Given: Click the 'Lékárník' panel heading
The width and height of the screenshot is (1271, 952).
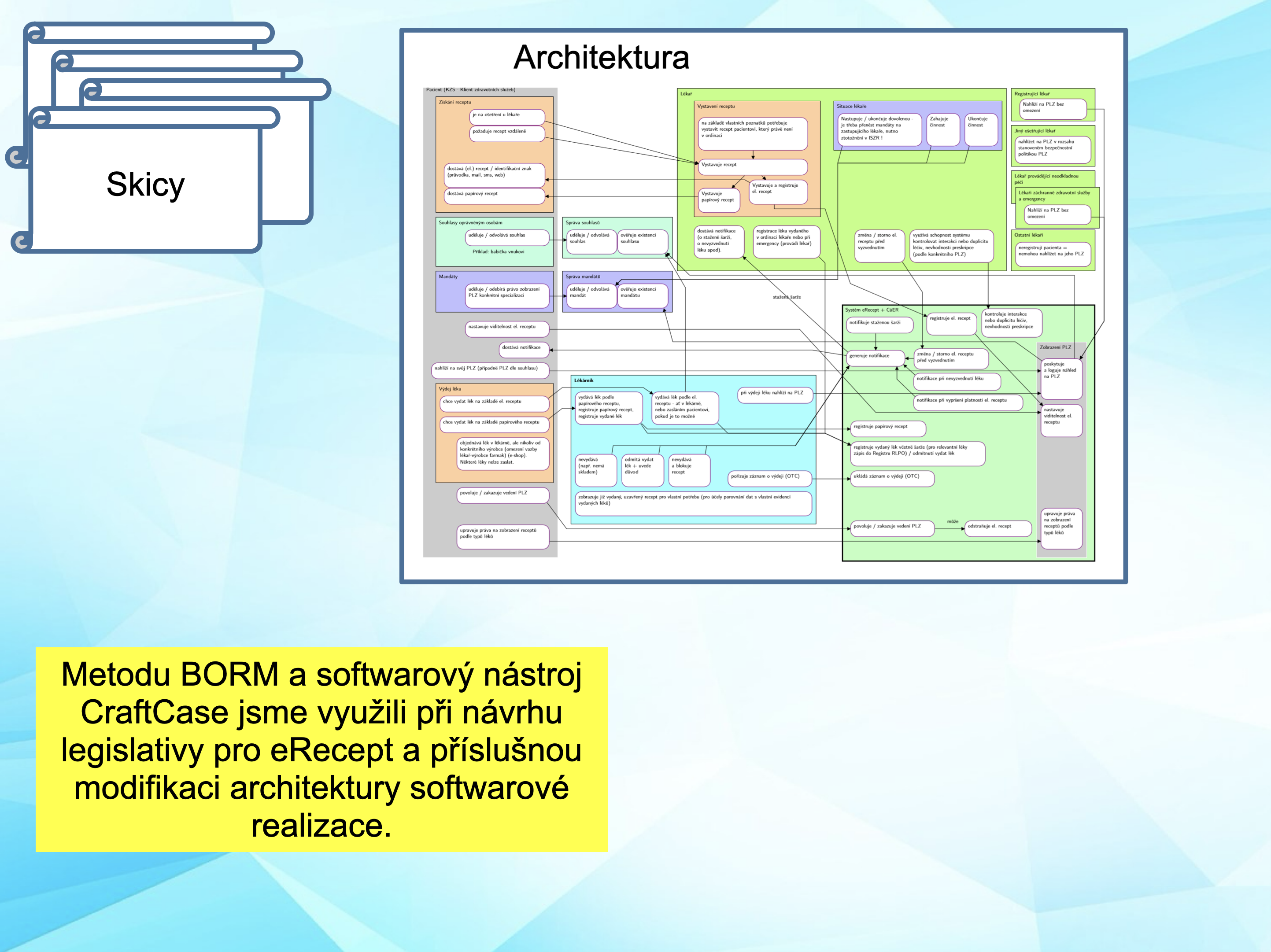Looking at the screenshot, I should tap(584, 380).
